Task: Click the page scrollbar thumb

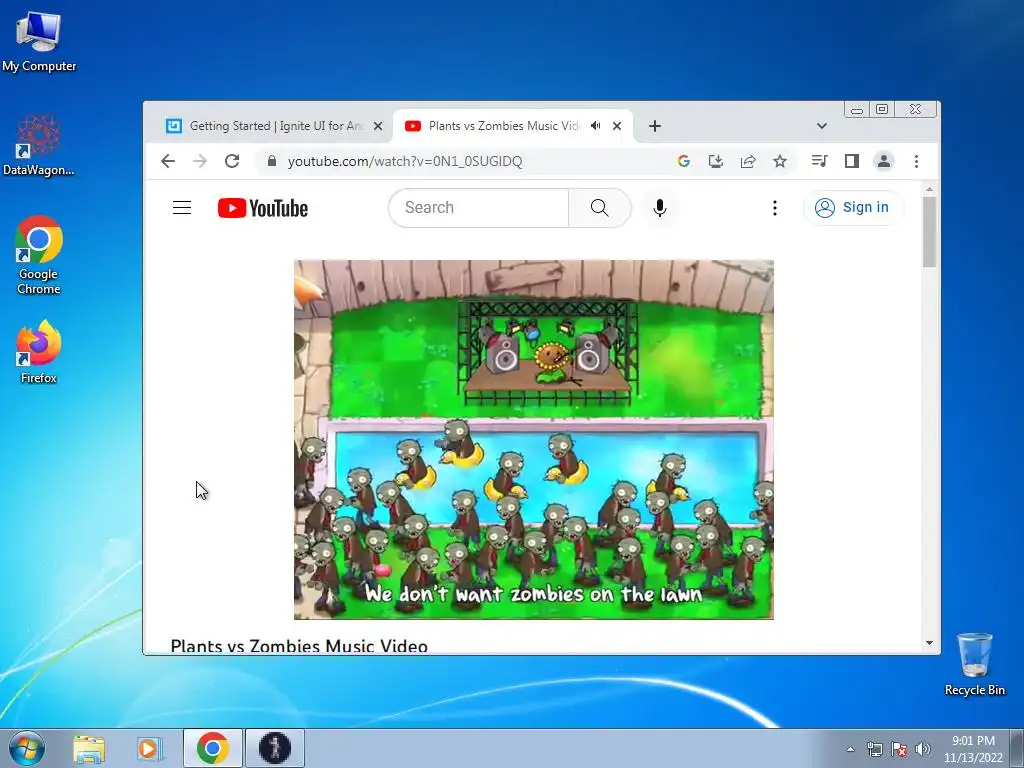Action: [929, 231]
